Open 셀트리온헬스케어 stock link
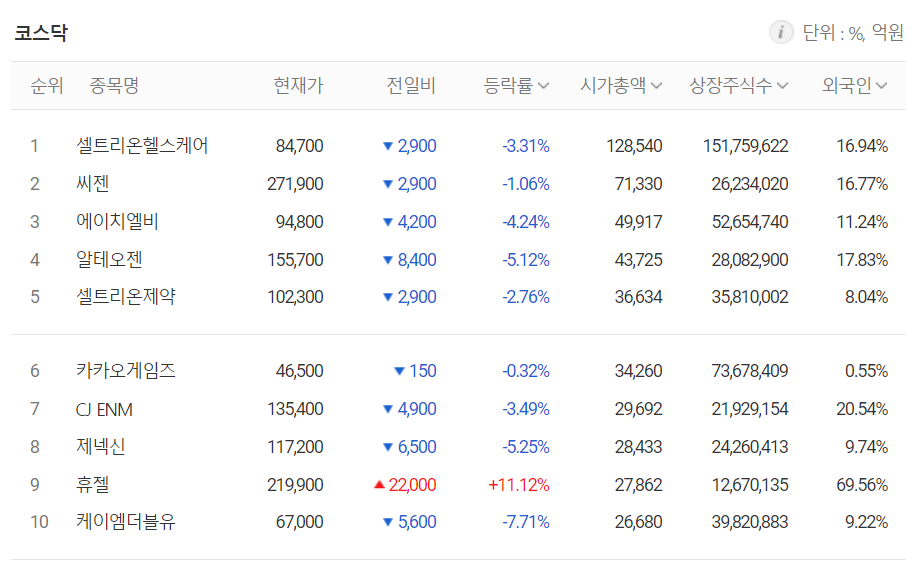923x569 pixels. [142, 145]
